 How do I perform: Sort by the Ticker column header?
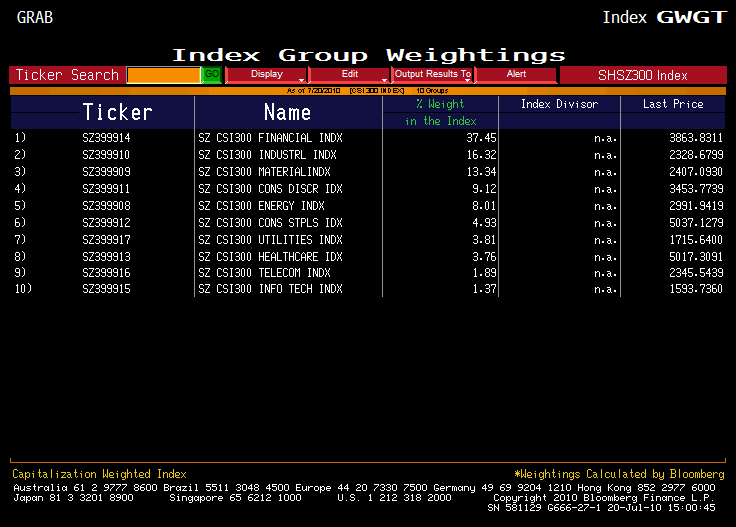coord(117,113)
